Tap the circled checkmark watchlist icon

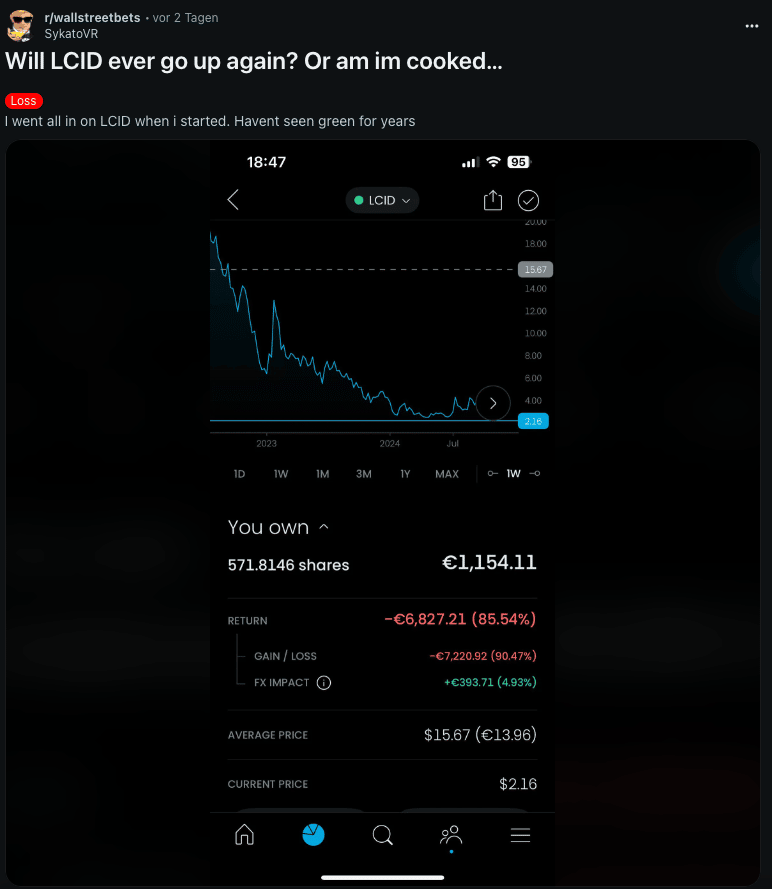pos(528,200)
